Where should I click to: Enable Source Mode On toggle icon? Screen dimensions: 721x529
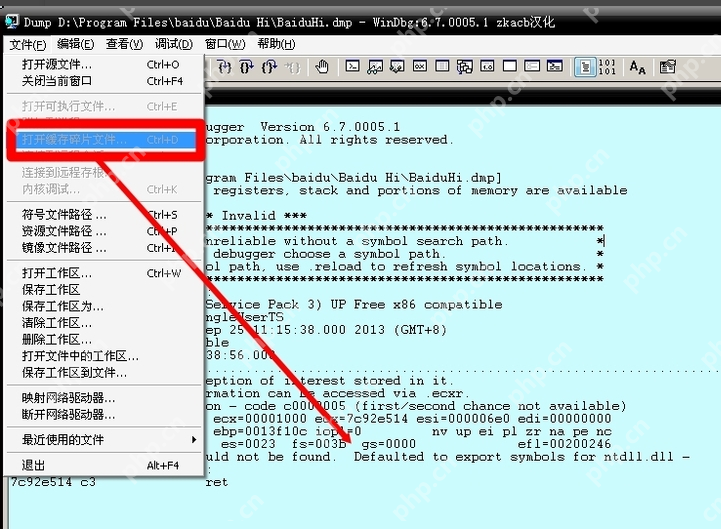click(585, 67)
